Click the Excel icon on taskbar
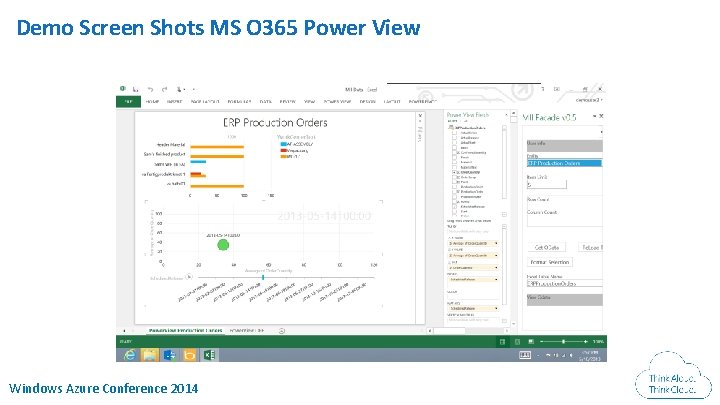 (x=209, y=355)
